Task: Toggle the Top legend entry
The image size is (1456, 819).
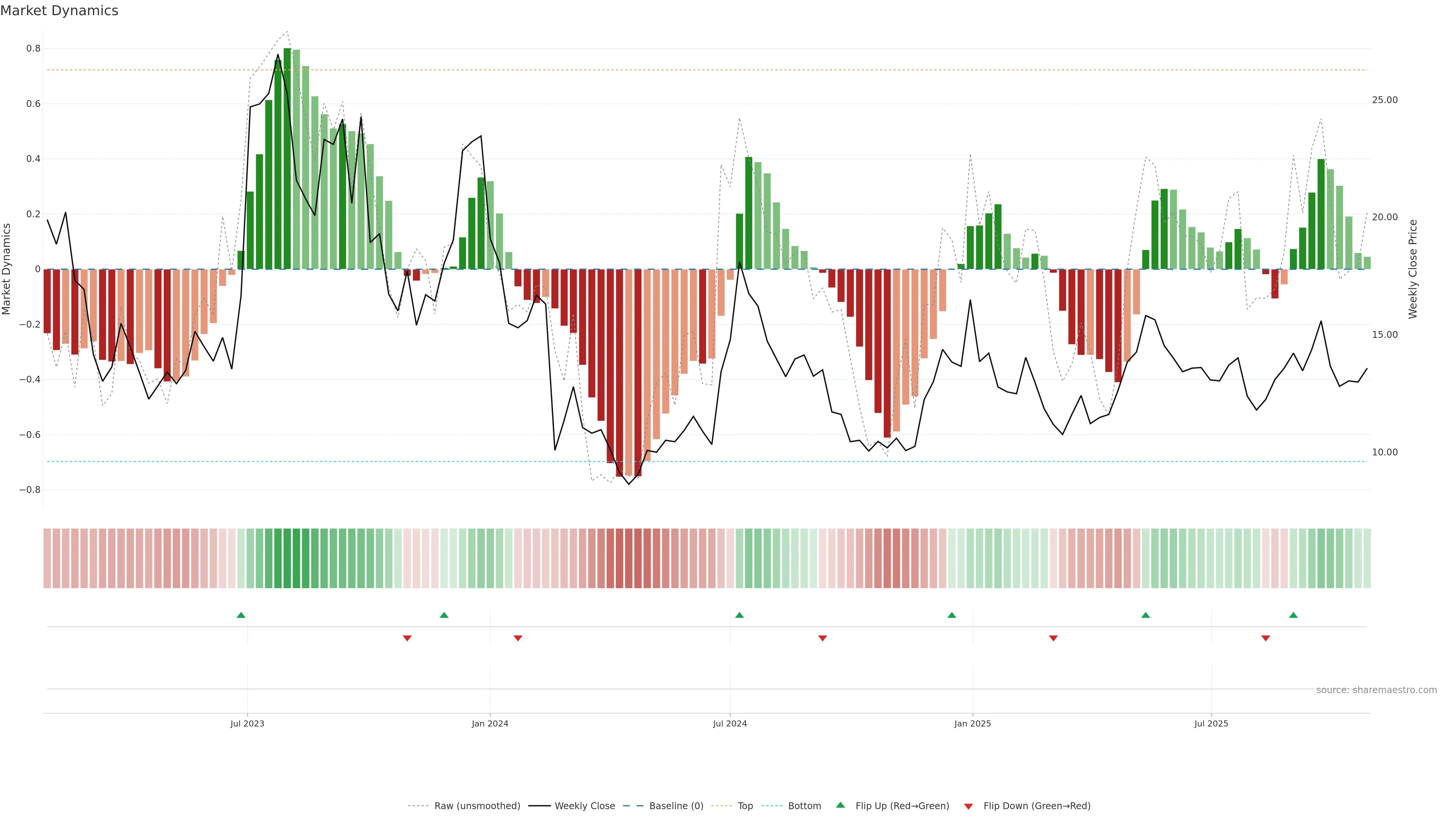Action: pyautogui.click(x=745, y=806)
